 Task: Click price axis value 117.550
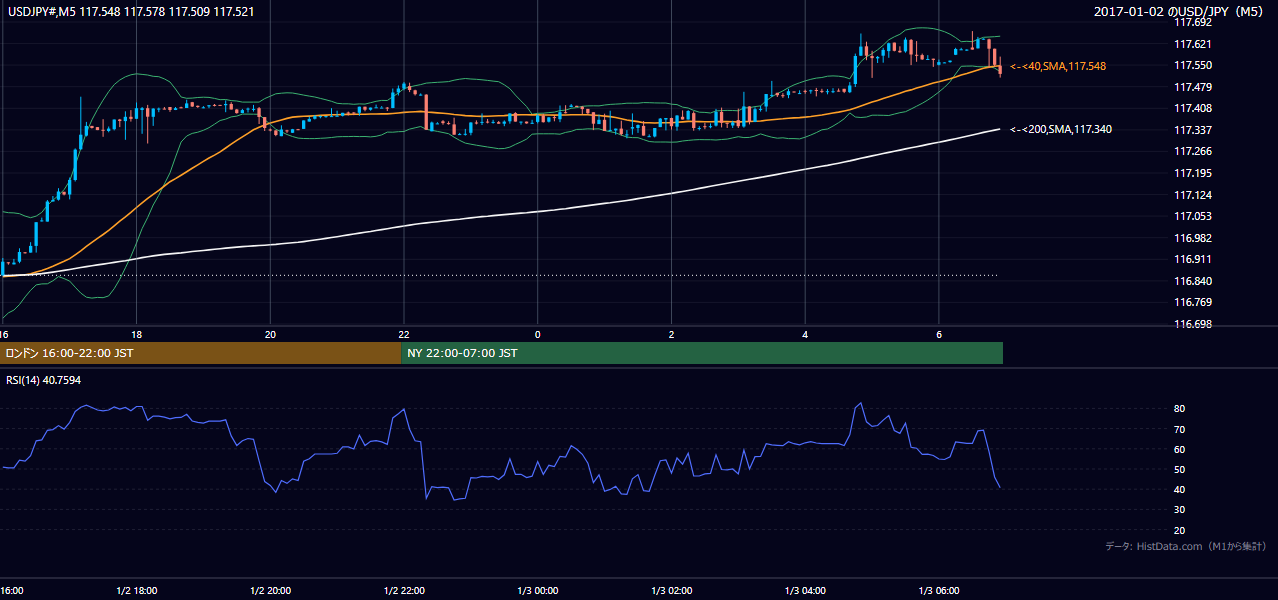click(x=1192, y=65)
